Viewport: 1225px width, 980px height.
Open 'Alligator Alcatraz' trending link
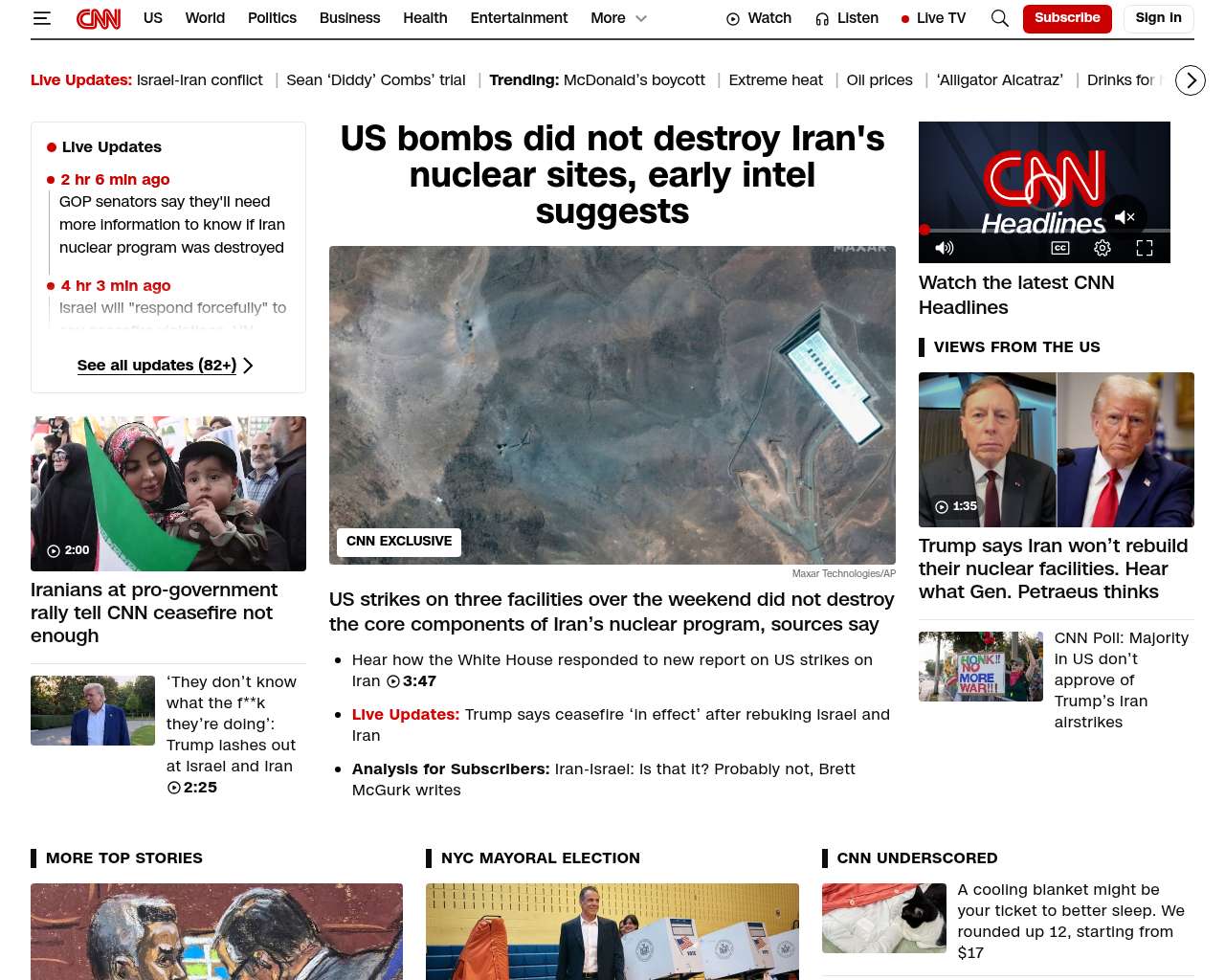1000,80
